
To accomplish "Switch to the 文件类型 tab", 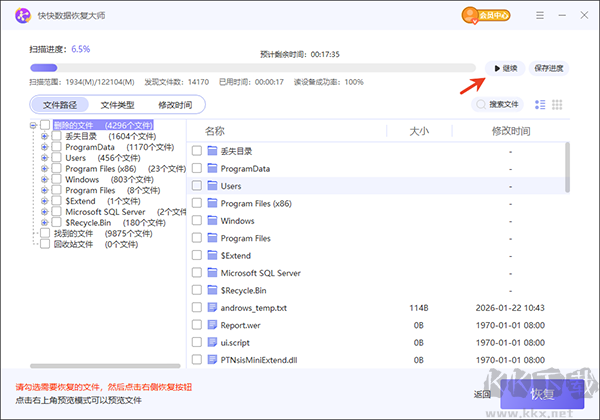I will 117,104.
